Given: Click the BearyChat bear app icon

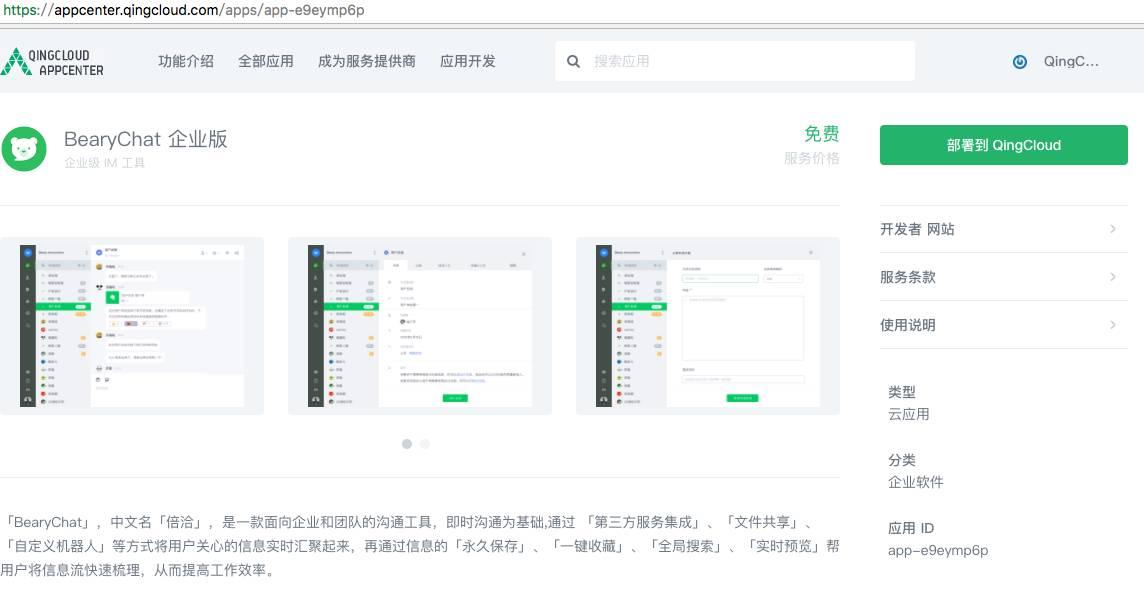Looking at the screenshot, I should [23, 149].
